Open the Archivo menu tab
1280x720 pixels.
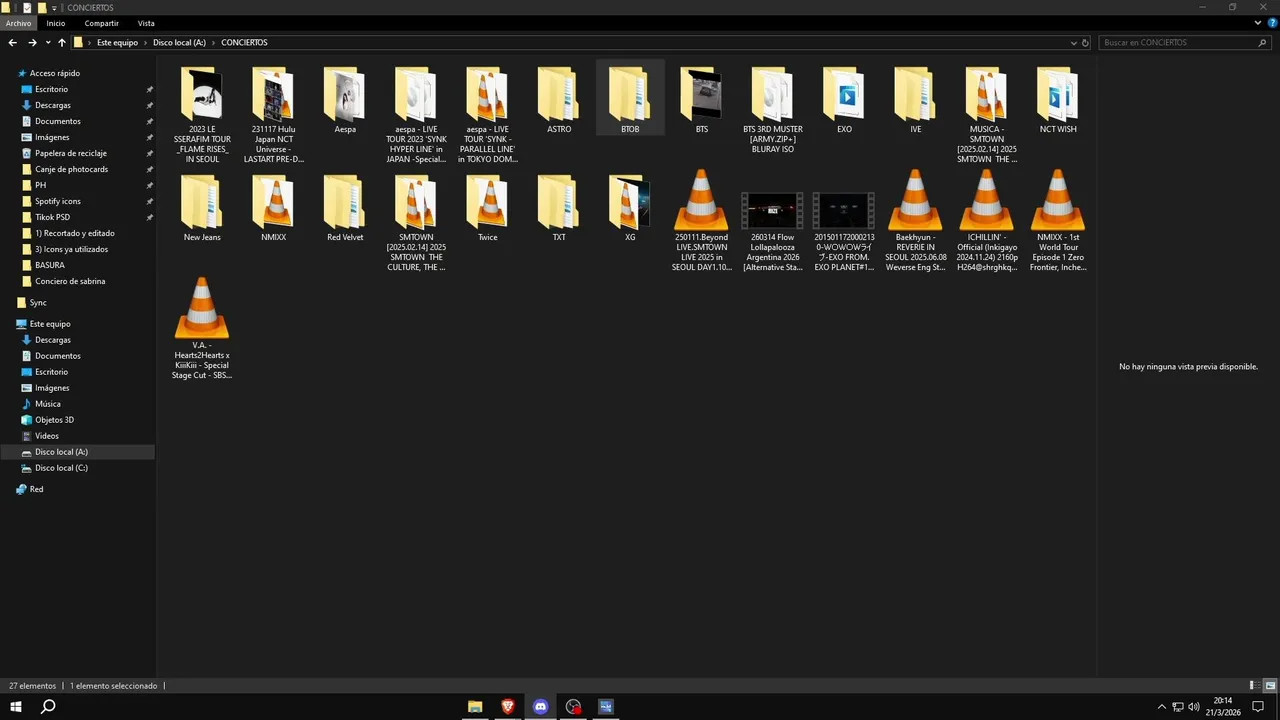(18, 23)
